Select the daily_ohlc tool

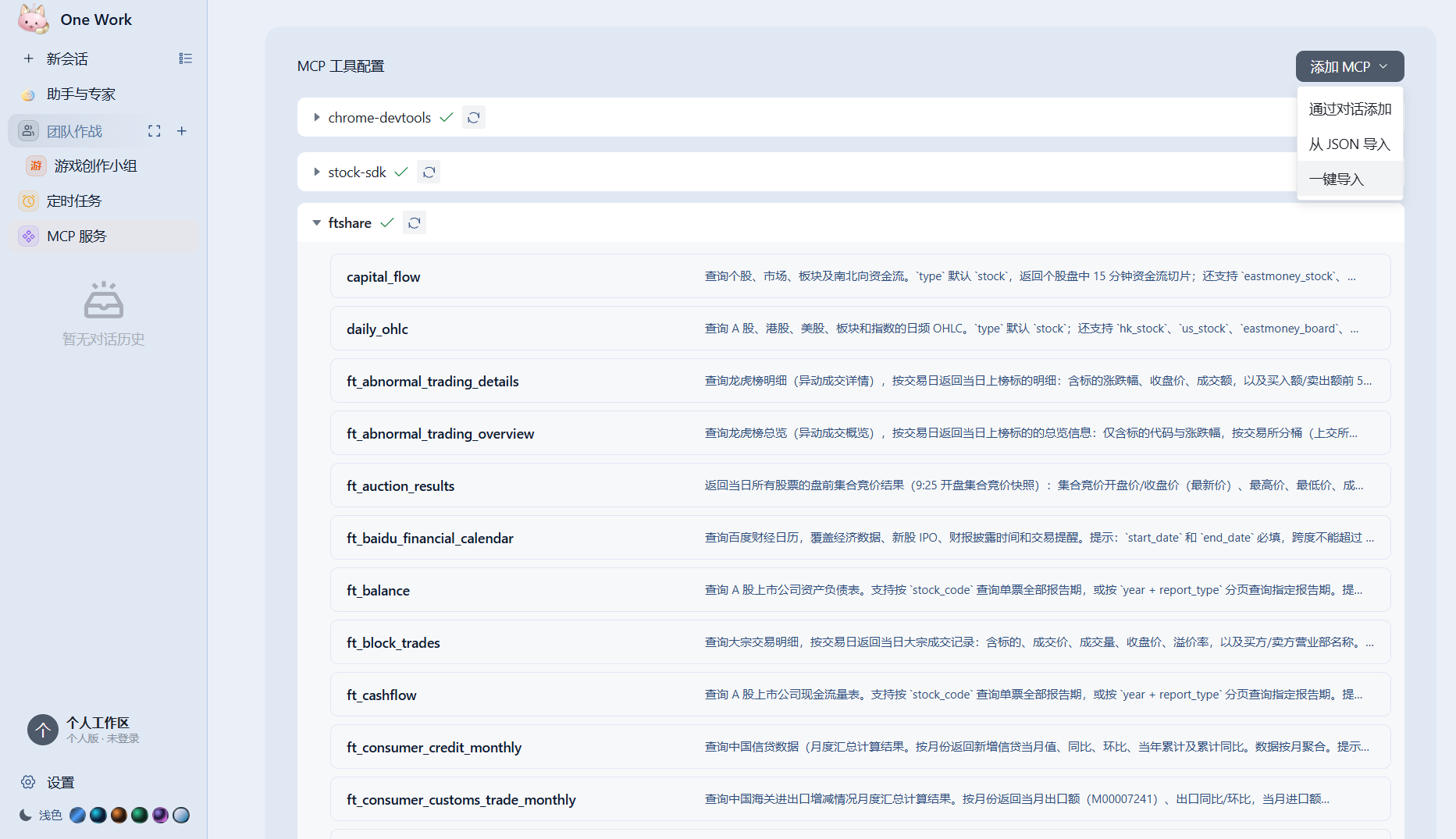point(860,329)
